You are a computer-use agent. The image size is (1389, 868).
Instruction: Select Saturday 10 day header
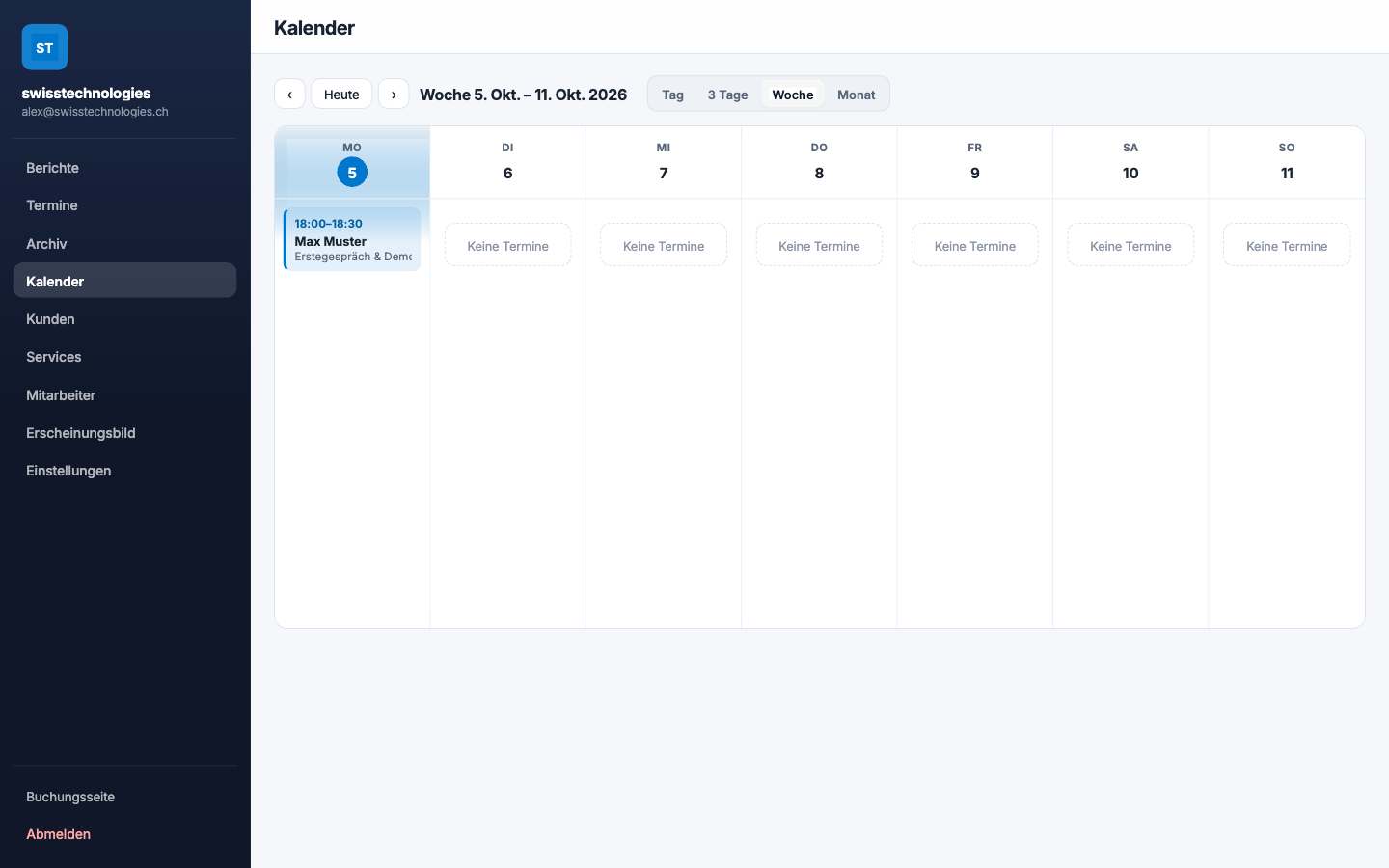(x=1130, y=162)
